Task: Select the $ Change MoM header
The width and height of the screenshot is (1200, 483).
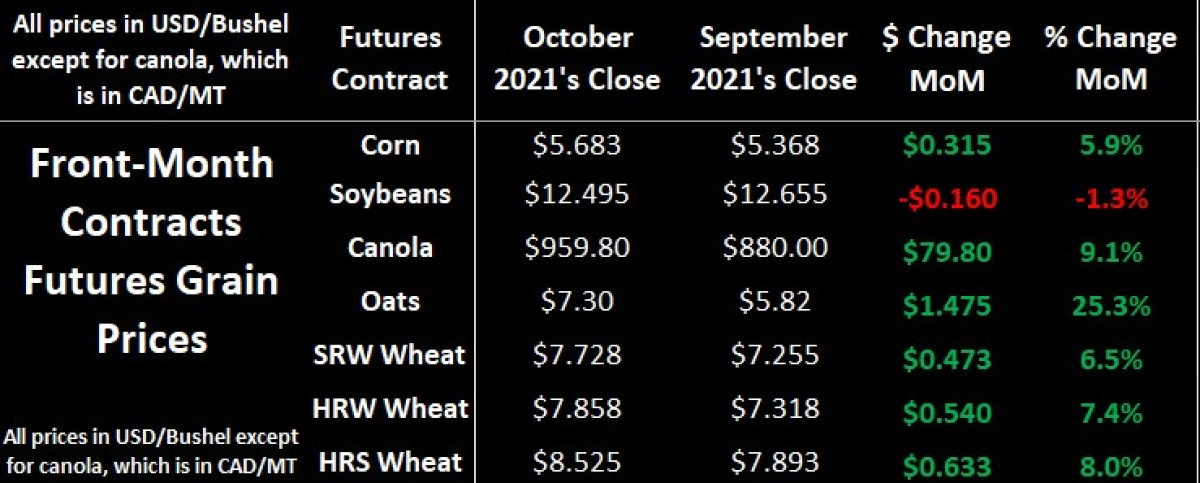Action: pyautogui.click(x=946, y=59)
